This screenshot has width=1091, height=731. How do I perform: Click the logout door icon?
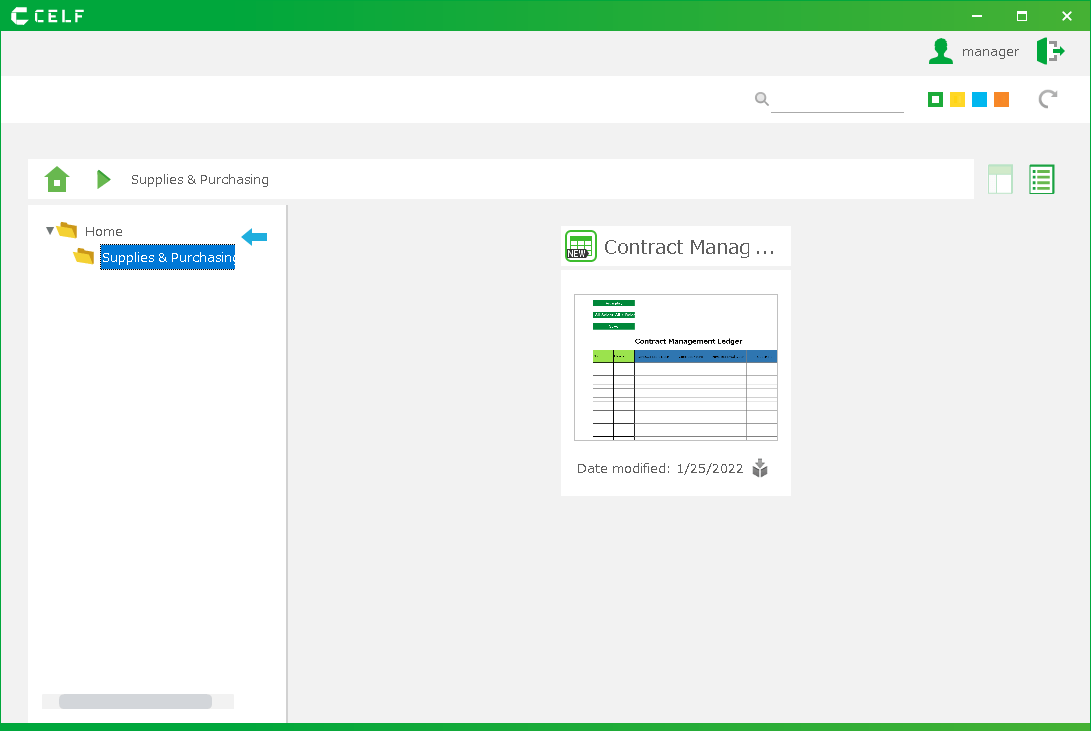click(1050, 51)
